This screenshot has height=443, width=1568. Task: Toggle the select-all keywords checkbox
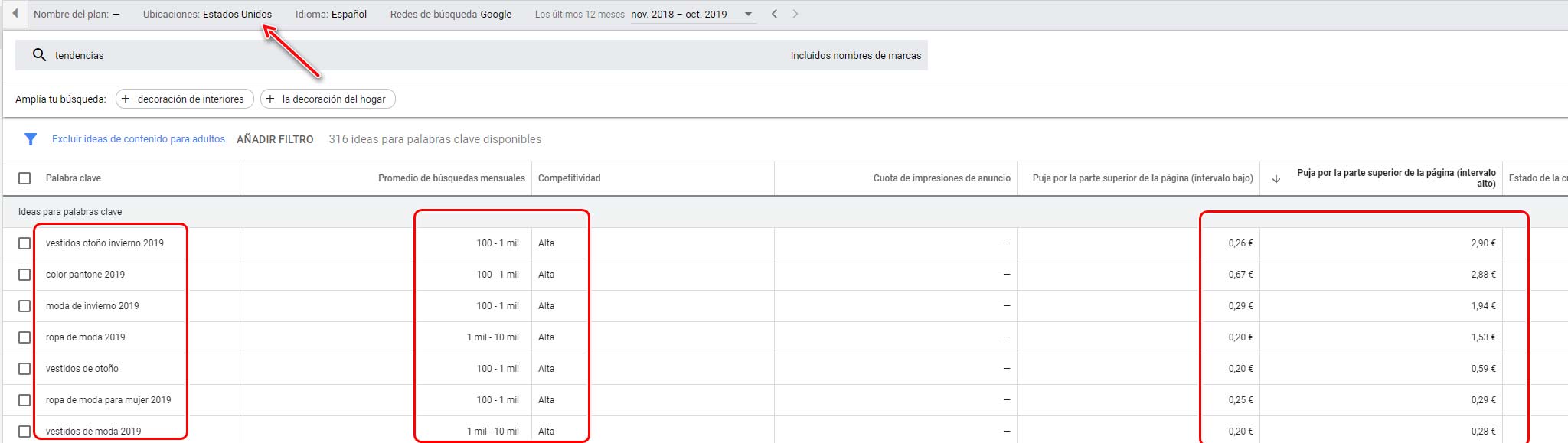coord(24,178)
